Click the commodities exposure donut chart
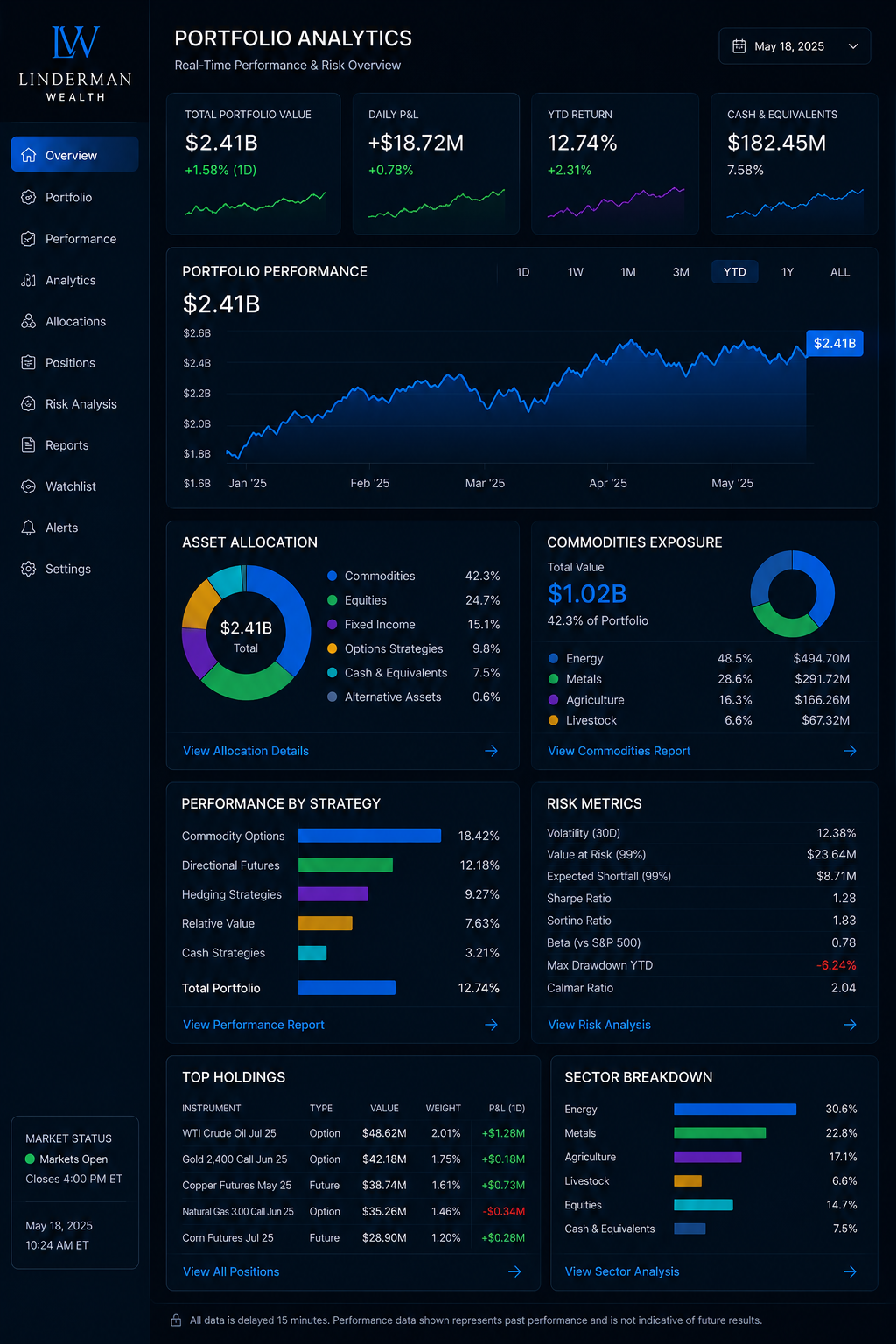The width and height of the screenshot is (896, 1344). click(x=792, y=593)
